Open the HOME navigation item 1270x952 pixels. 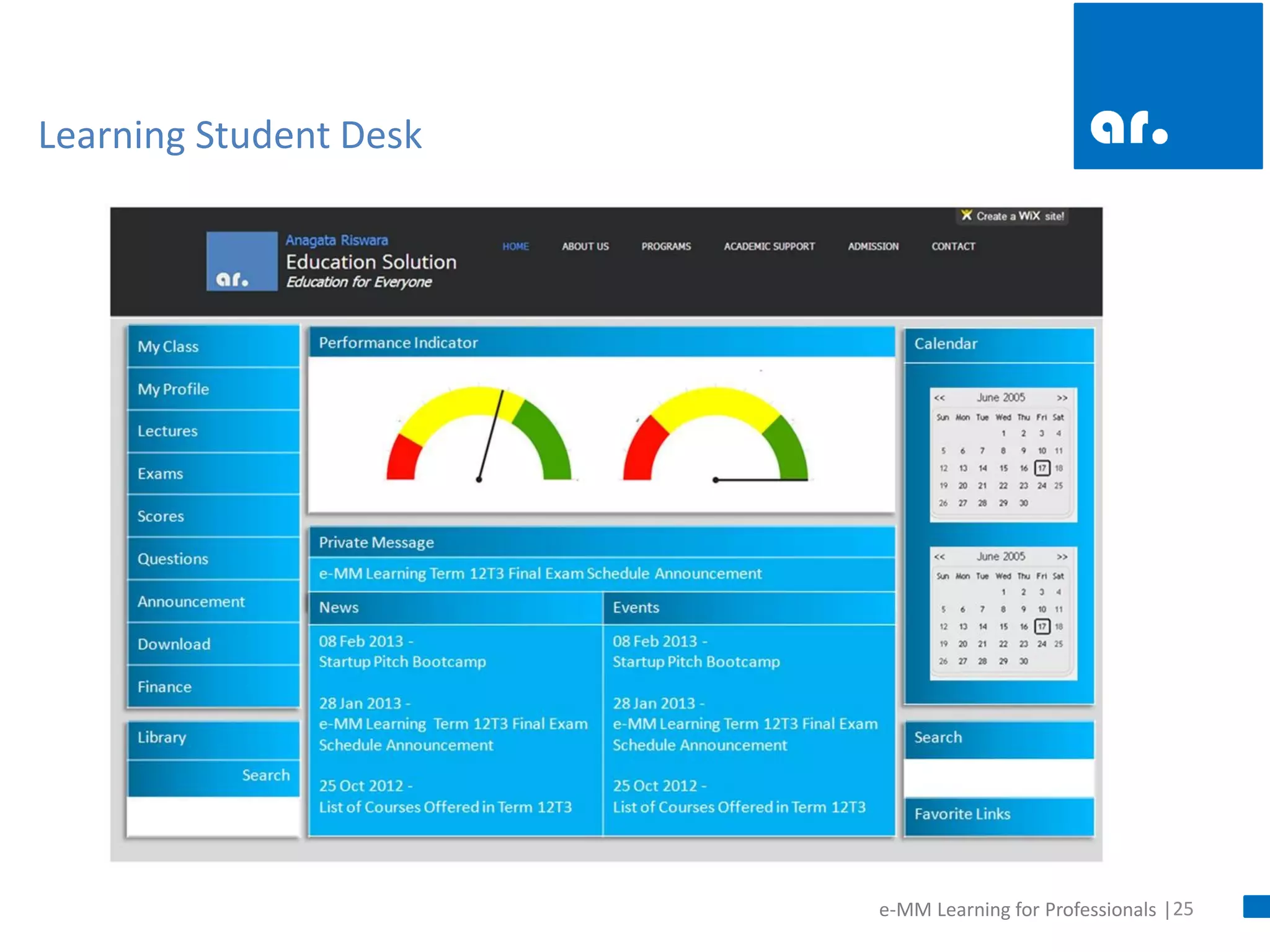coord(515,246)
